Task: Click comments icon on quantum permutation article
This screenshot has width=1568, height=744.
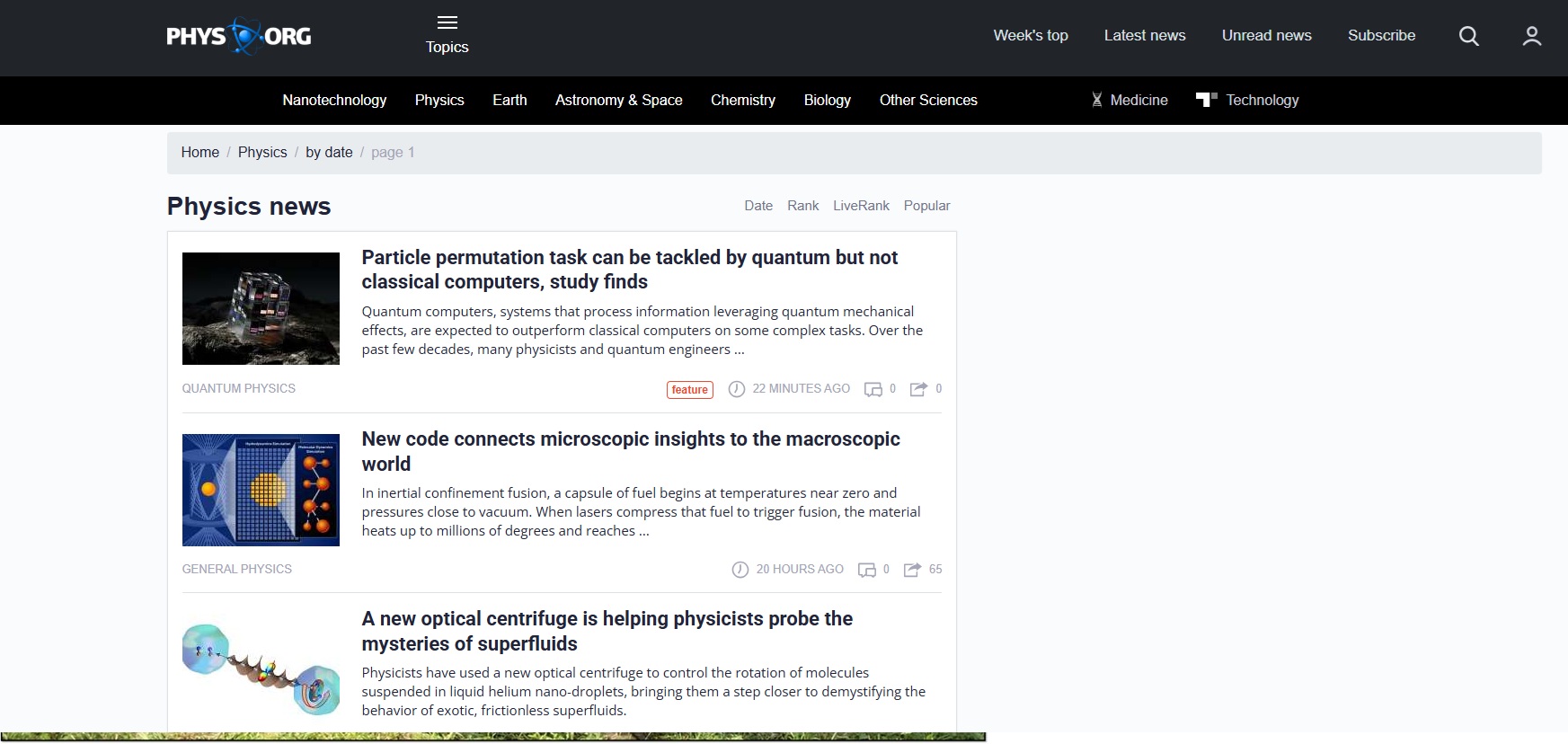Action: click(x=873, y=389)
